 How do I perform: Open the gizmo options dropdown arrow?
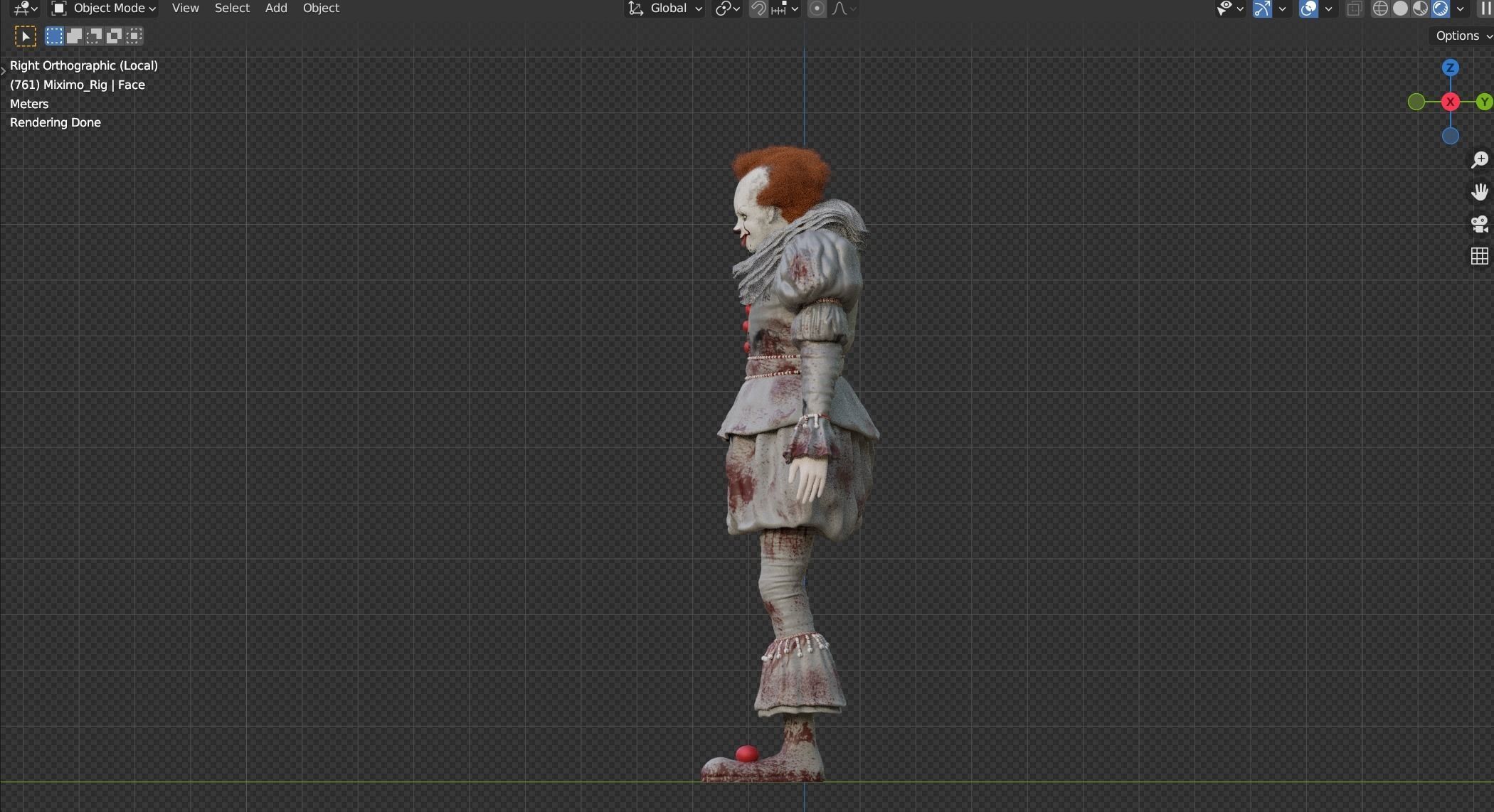[1282, 9]
